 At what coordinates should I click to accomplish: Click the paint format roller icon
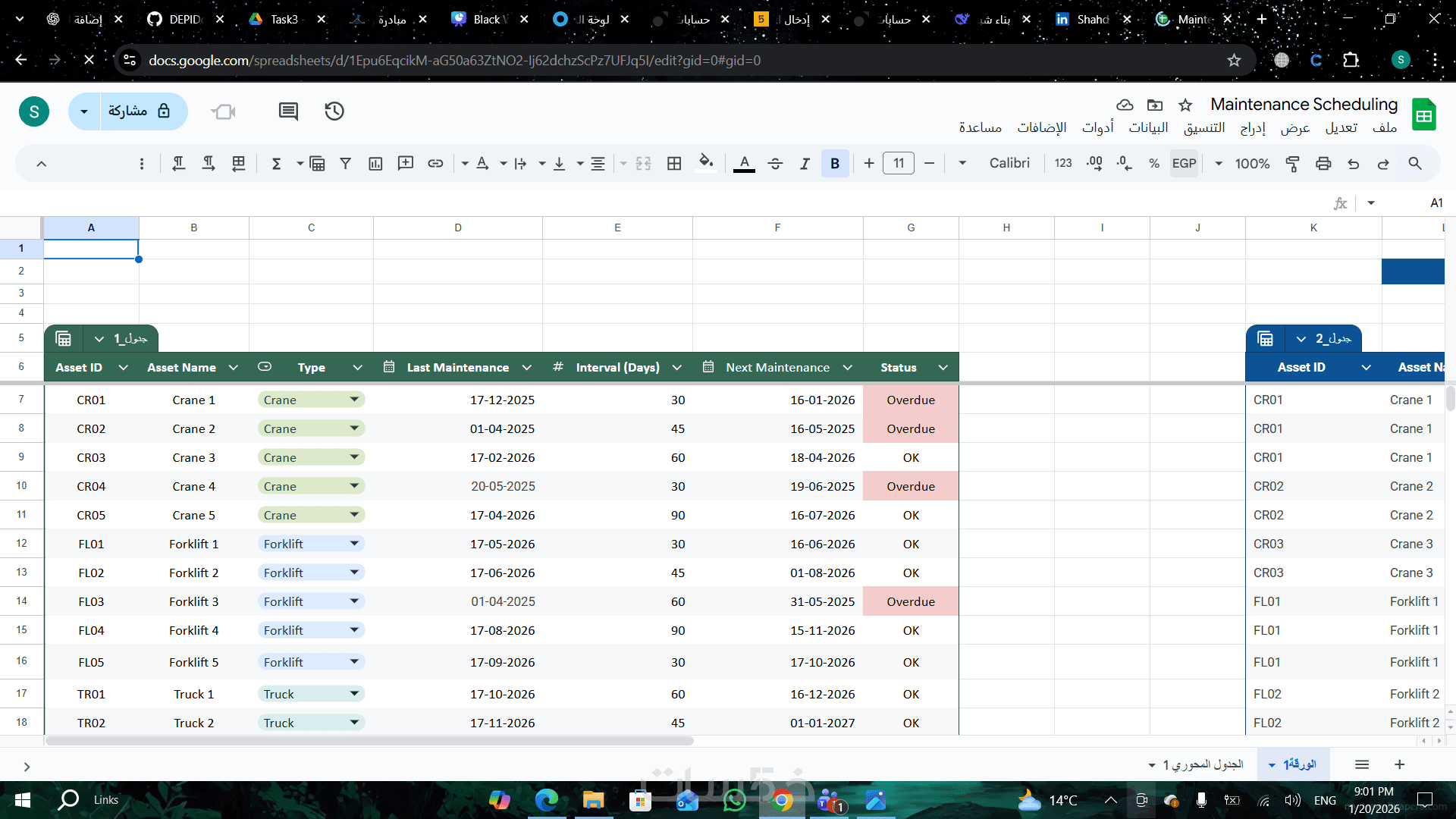[1293, 163]
